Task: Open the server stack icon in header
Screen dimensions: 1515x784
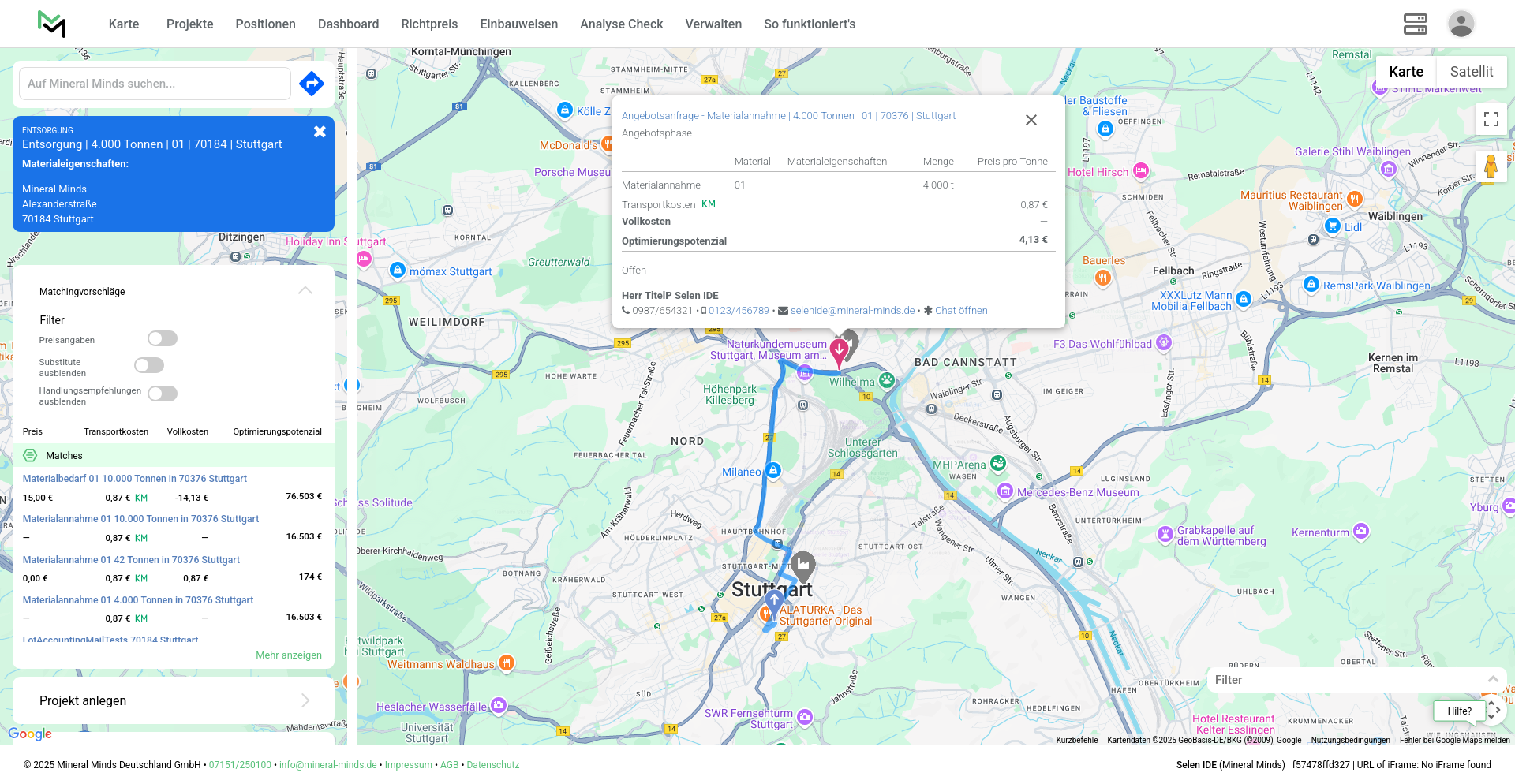Action: [1415, 24]
